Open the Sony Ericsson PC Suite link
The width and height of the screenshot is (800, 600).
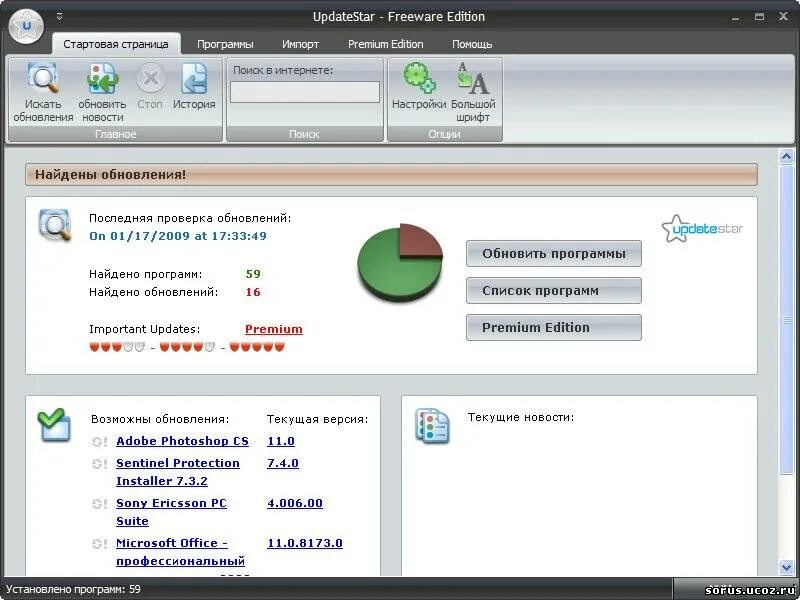(x=171, y=512)
